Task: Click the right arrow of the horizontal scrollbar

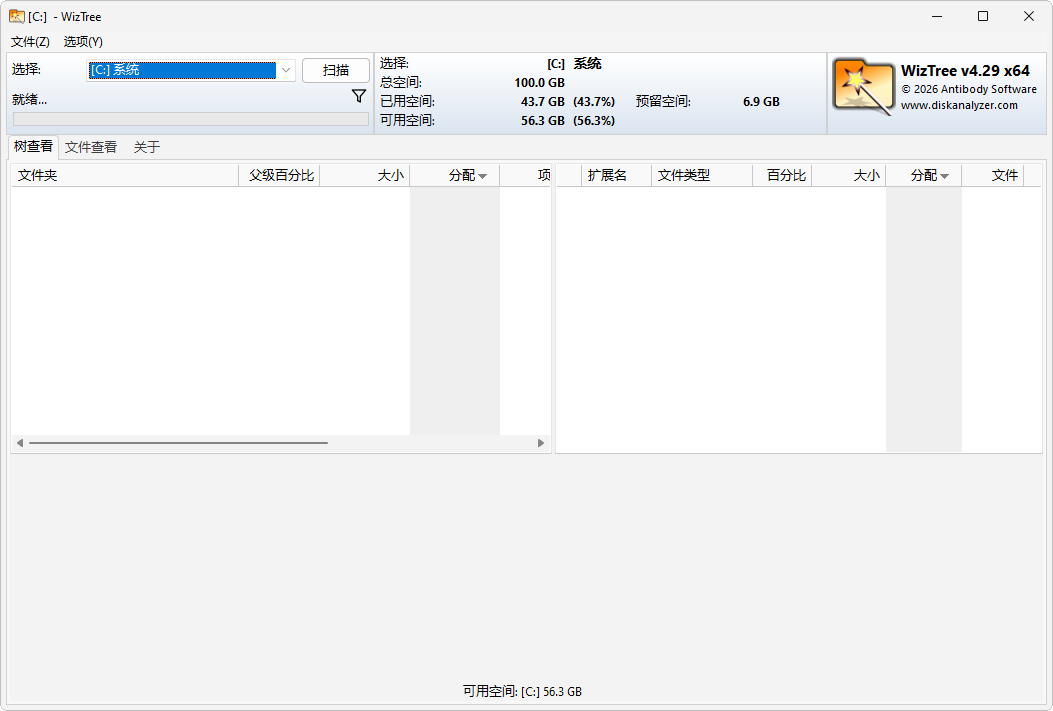Action: click(x=541, y=442)
